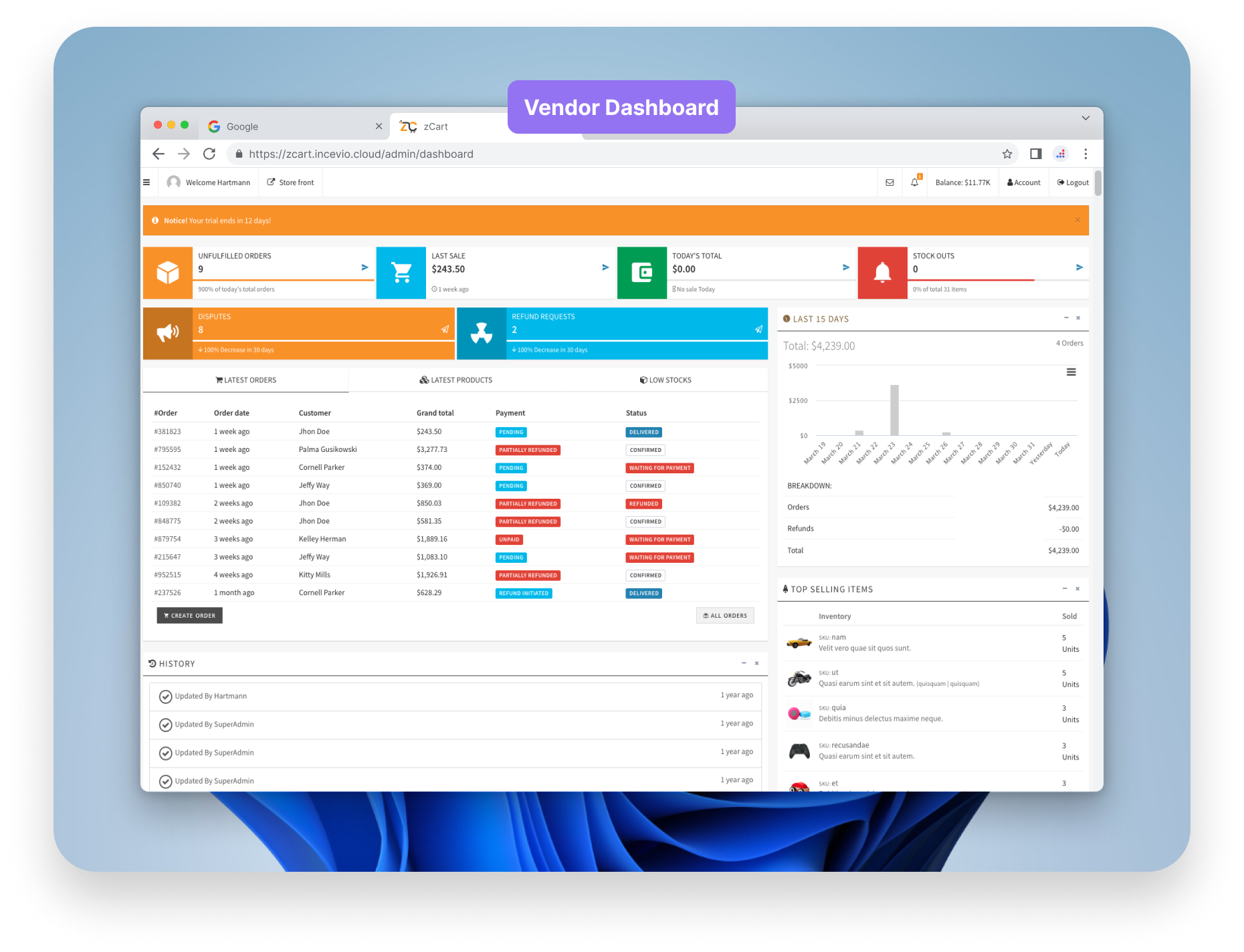1244x952 pixels.
Task: Collapse the Last 15 Days panel
Action: pos(1066,318)
